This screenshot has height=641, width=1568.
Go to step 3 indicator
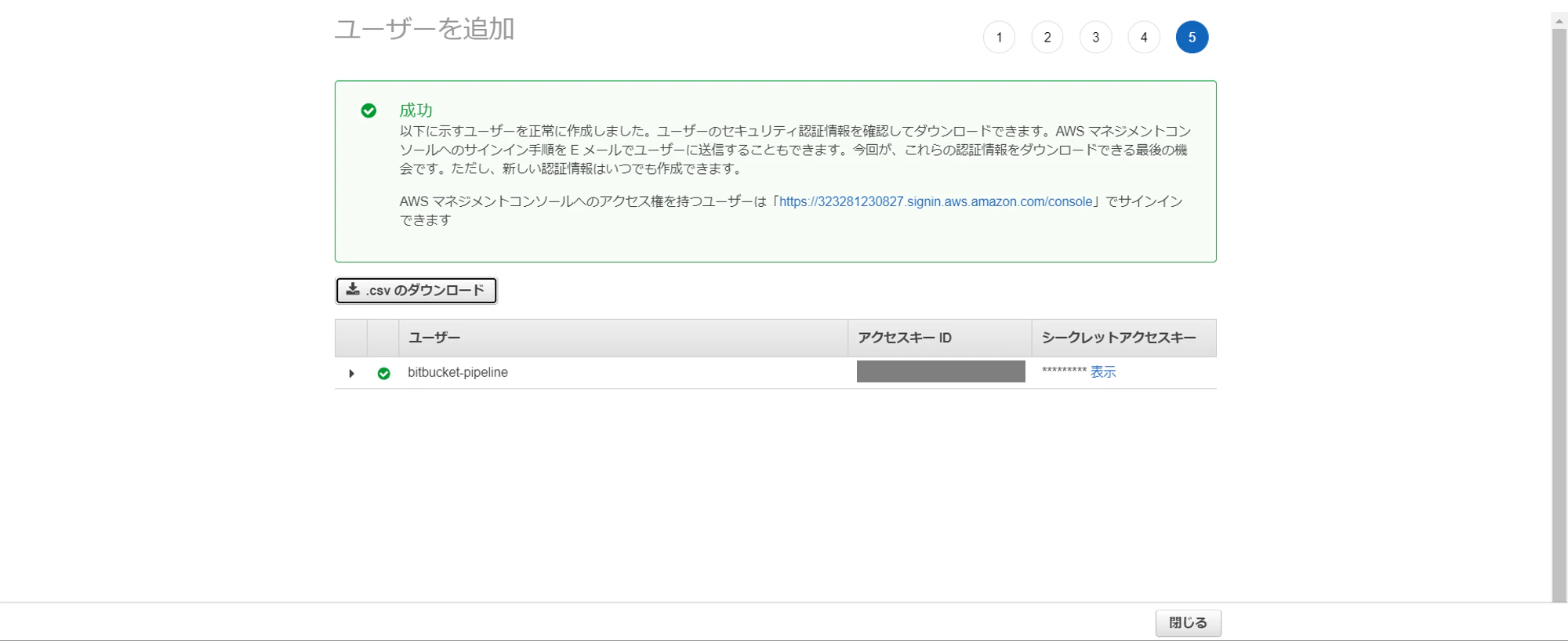tap(1095, 37)
